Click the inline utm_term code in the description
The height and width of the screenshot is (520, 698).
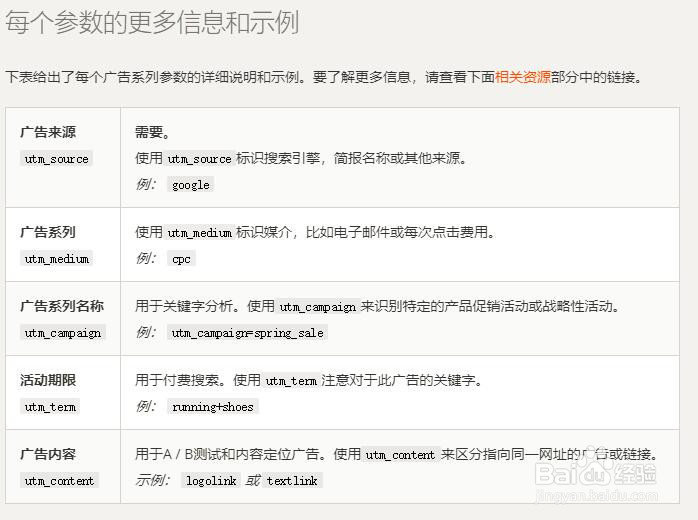point(291,381)
